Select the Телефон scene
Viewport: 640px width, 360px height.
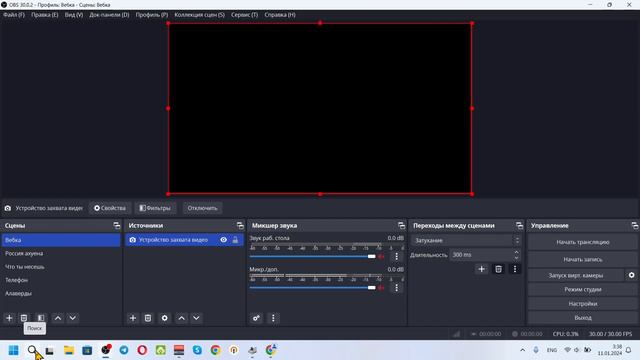point(61,280)
